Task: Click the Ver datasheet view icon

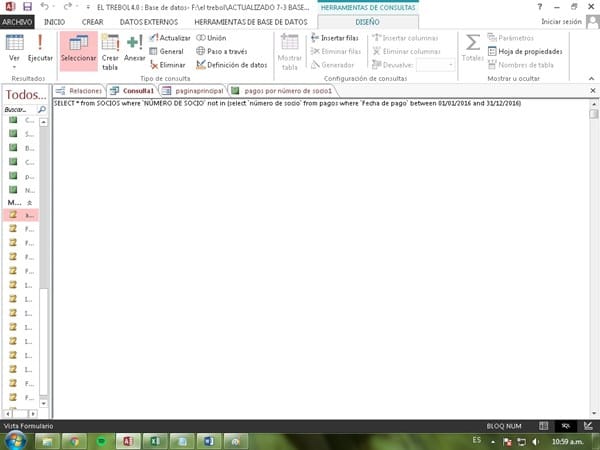Action: pos(14,42)
